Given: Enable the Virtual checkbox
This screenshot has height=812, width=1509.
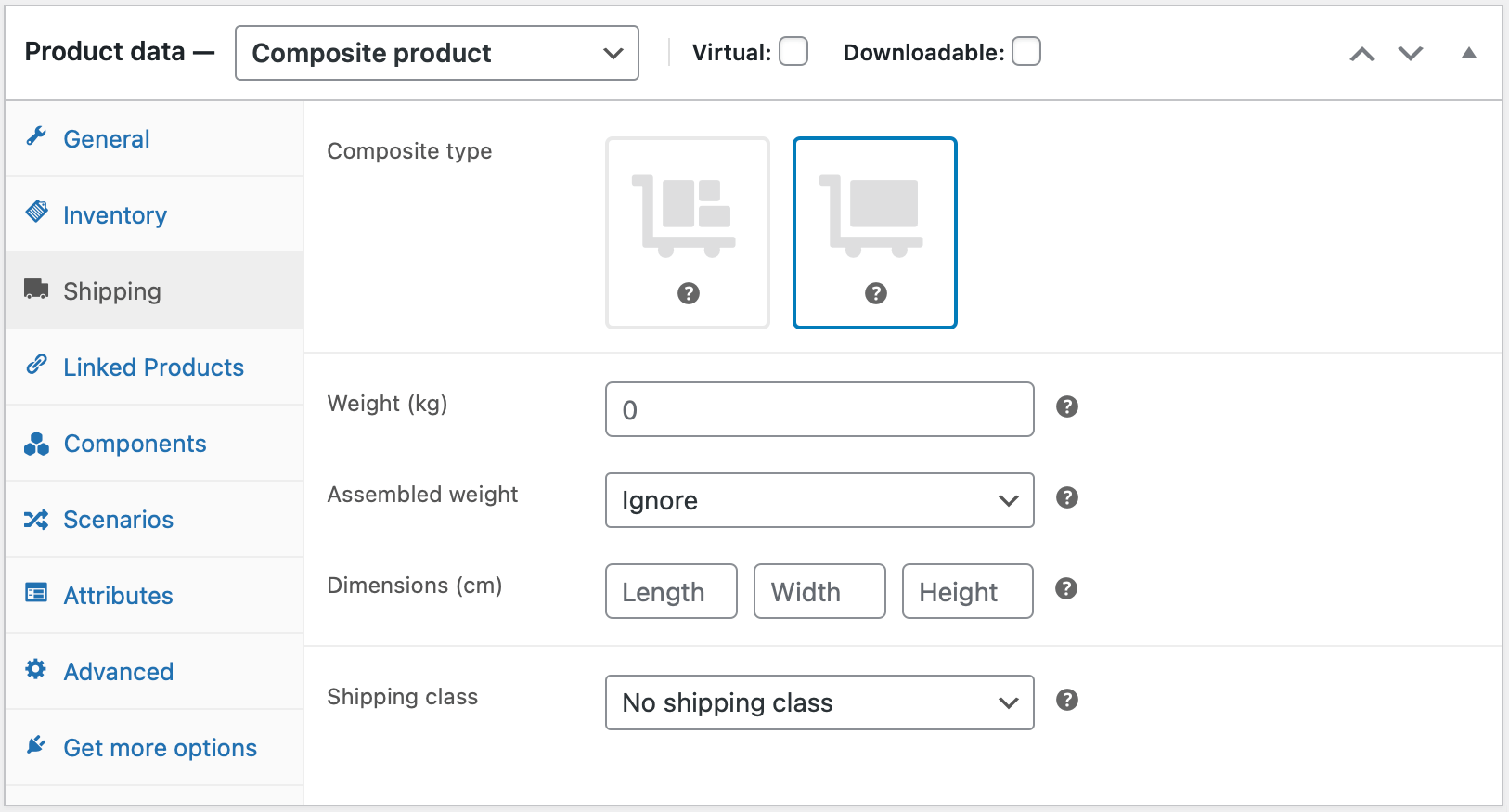Looking at the screenshot, I should pyautogui.click(x=793, y=51).
